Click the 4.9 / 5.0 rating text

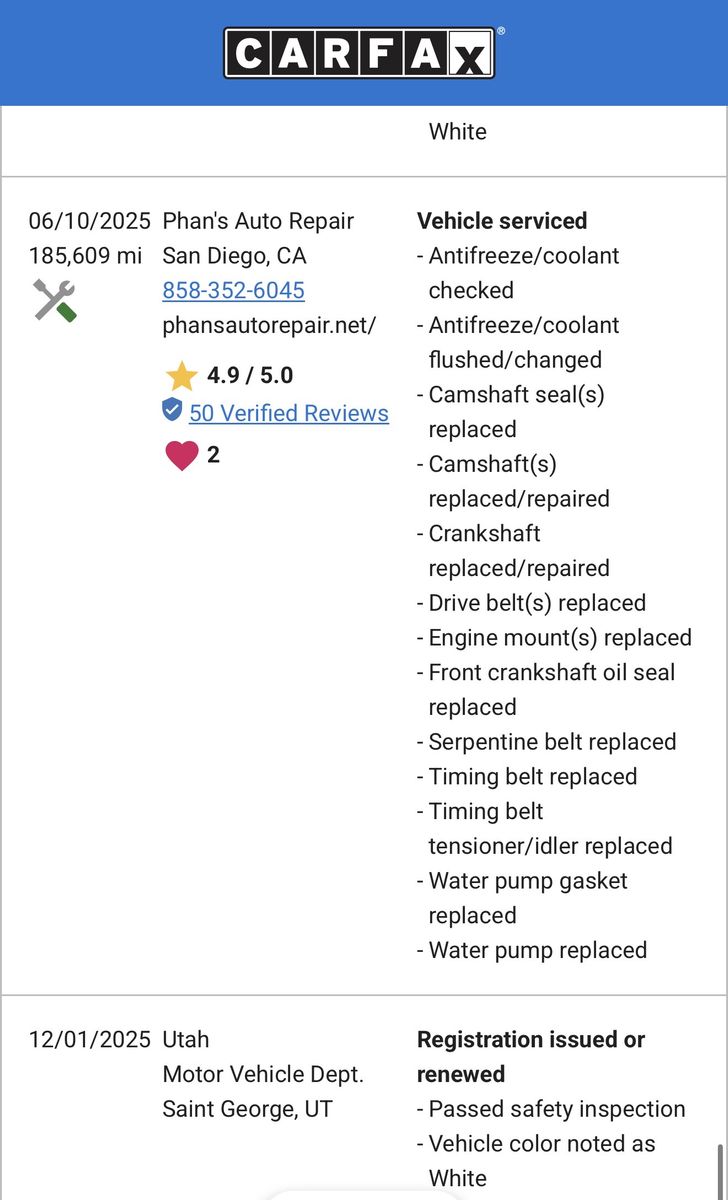click(250, 376)
